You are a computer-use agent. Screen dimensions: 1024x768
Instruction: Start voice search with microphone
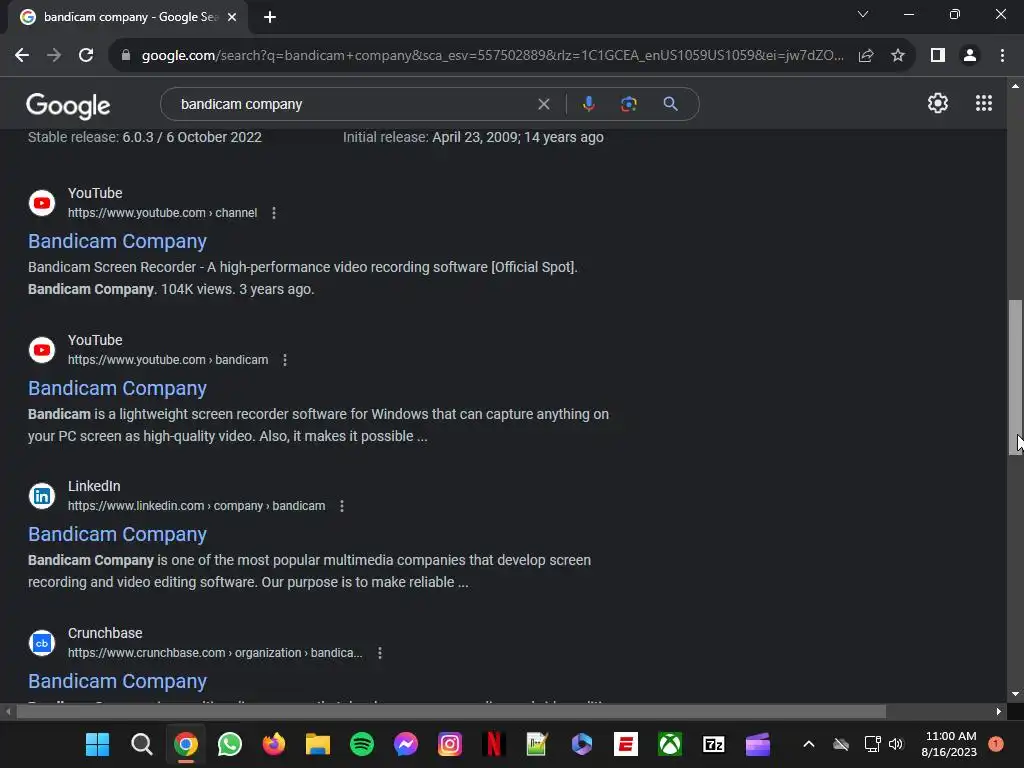click(x=588, y=104)
